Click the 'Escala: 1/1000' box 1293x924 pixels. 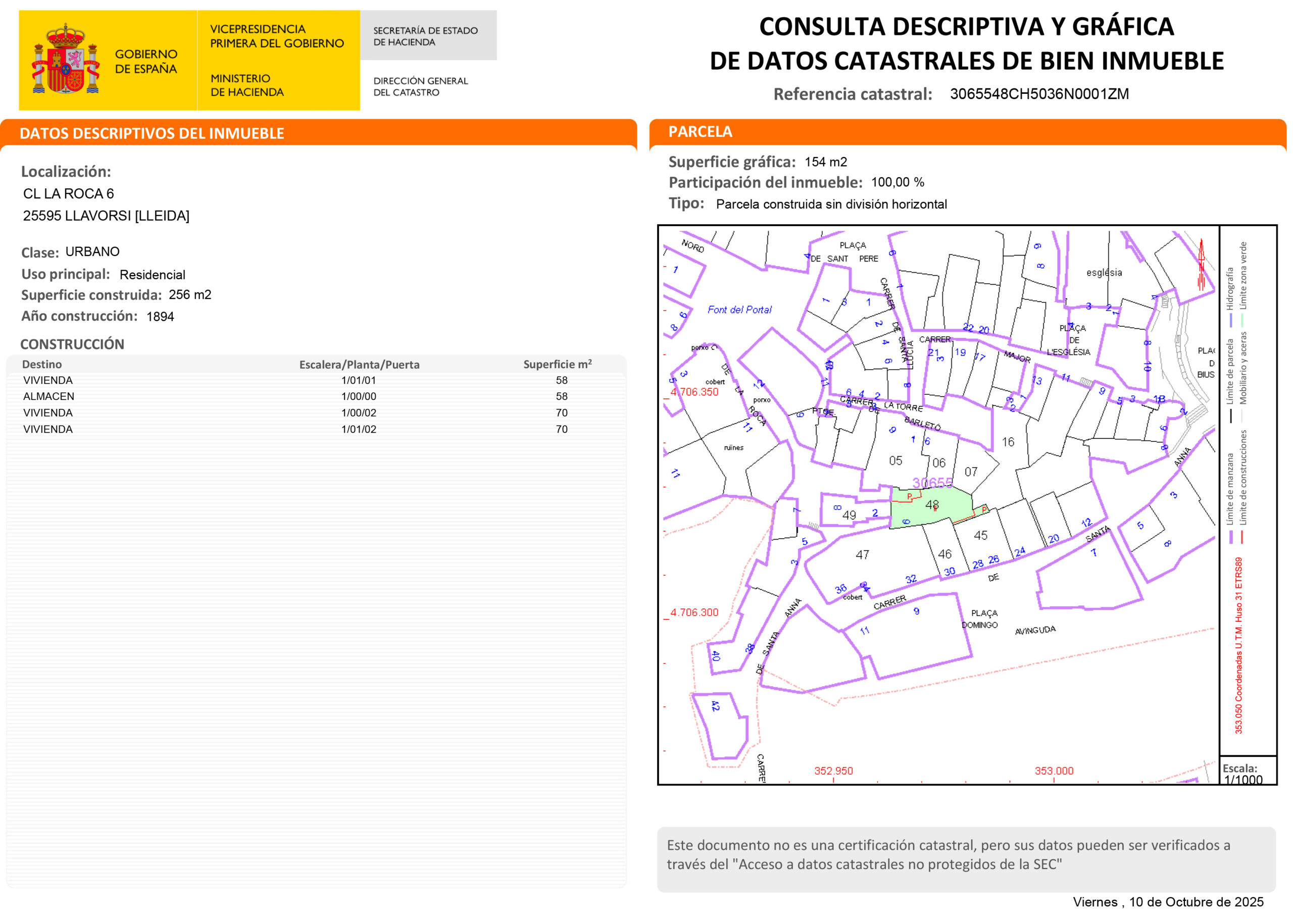1248,773
